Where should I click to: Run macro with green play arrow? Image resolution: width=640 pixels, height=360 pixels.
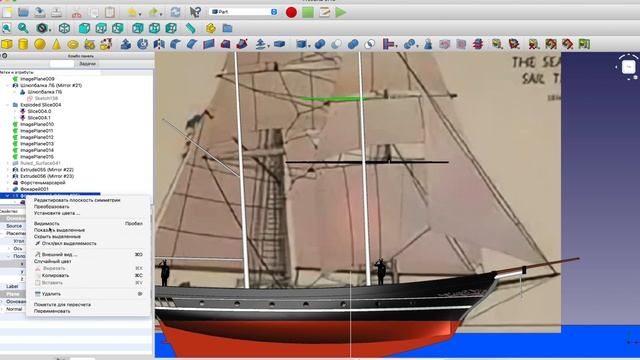coord(340,12)
